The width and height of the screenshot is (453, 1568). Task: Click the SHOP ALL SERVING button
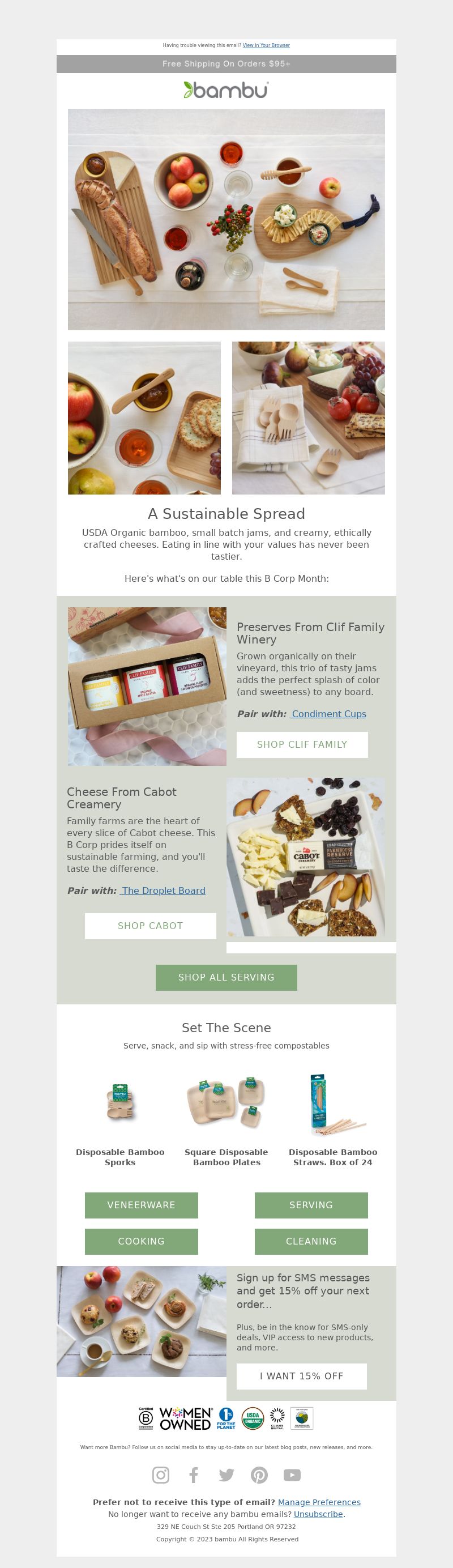tap(226, 977)
